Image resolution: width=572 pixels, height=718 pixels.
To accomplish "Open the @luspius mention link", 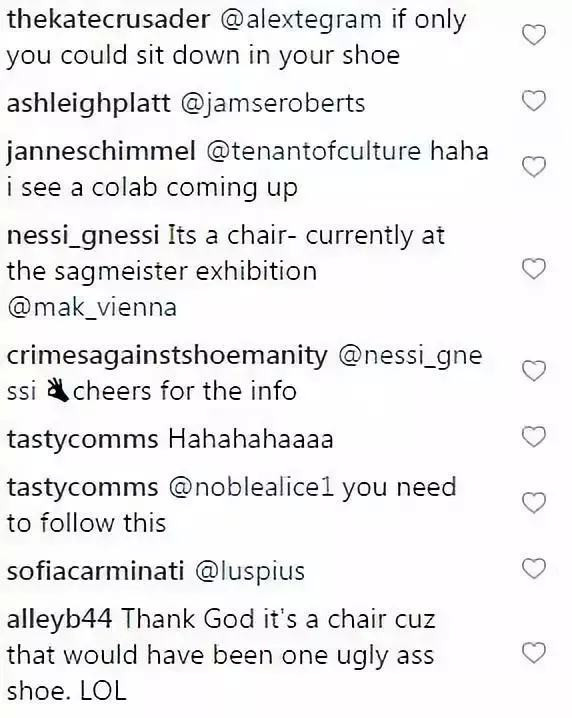I will (250, 572).
